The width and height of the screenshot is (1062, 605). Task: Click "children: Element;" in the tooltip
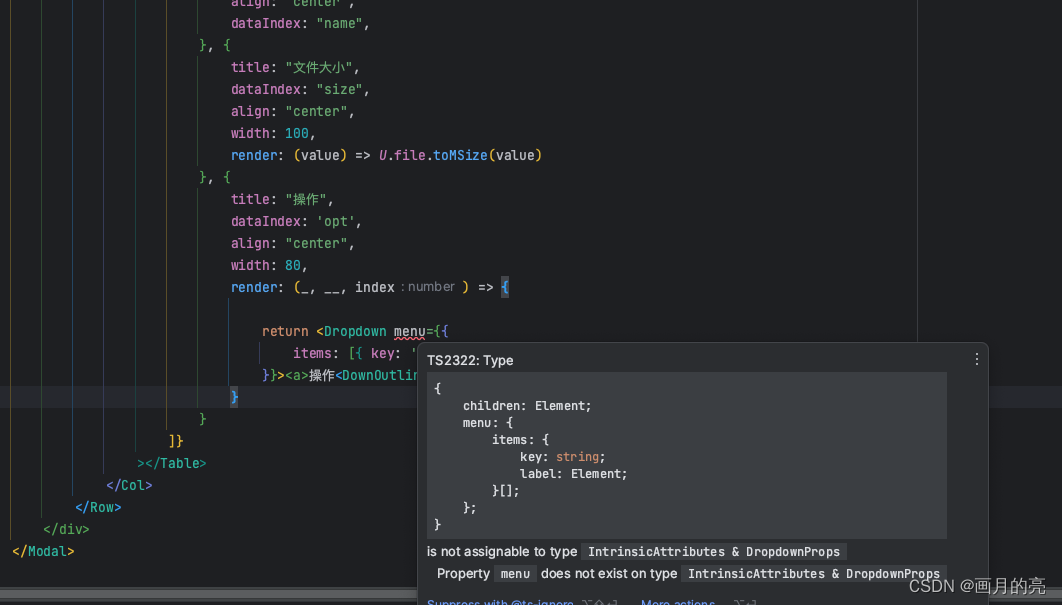[x=527, y=406]
